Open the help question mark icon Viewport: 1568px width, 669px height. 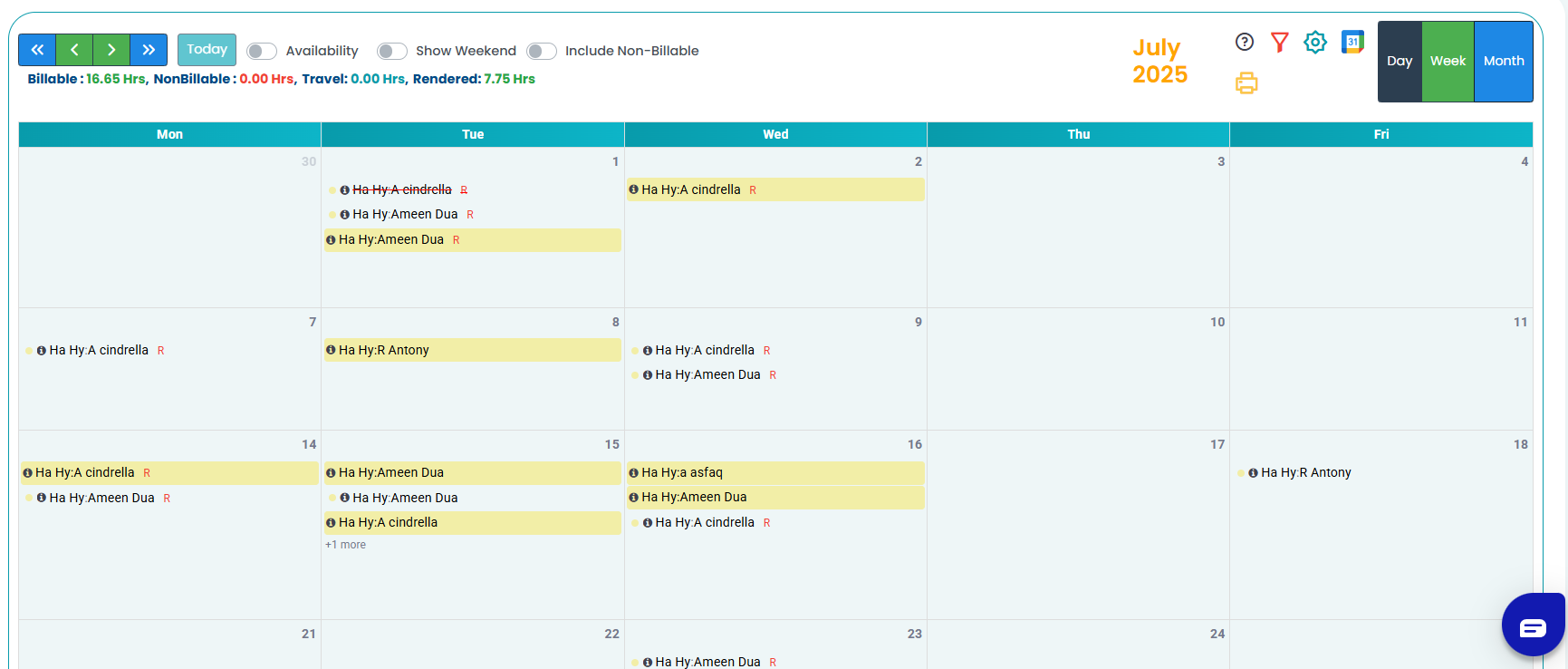[x=1245, y=42]
